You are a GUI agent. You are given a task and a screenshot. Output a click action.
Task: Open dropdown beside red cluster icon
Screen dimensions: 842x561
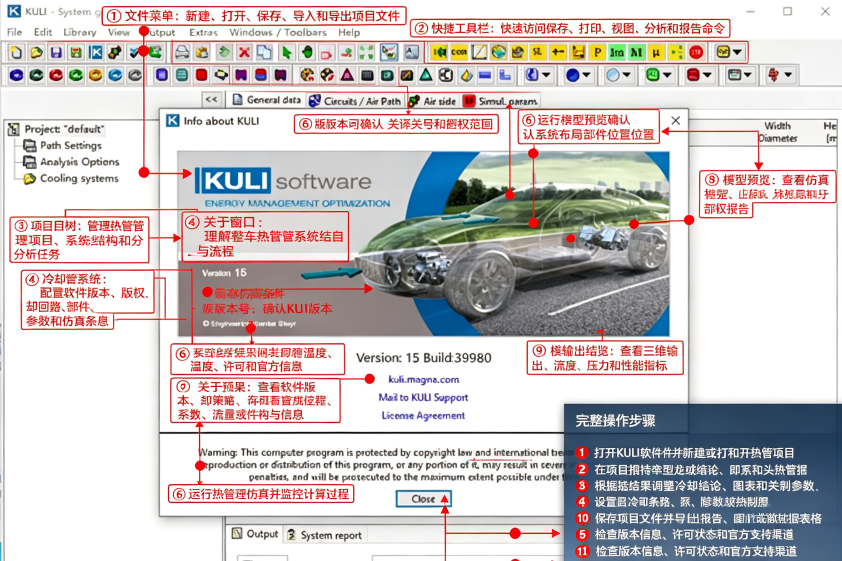788,75
